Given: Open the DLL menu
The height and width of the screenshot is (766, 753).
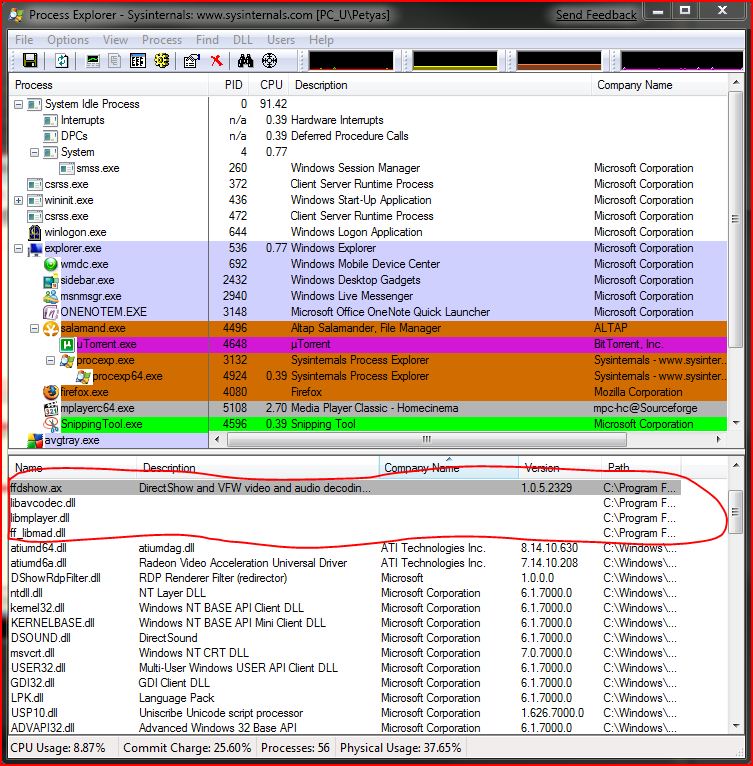Looking at the screenshot, I should (242, 40).
